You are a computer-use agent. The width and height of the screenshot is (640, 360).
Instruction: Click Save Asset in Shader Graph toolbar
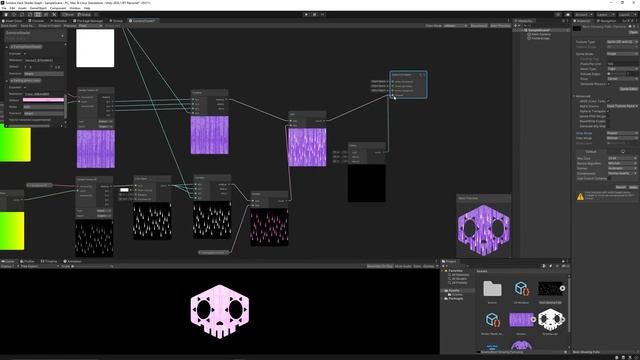pos(9,25)
